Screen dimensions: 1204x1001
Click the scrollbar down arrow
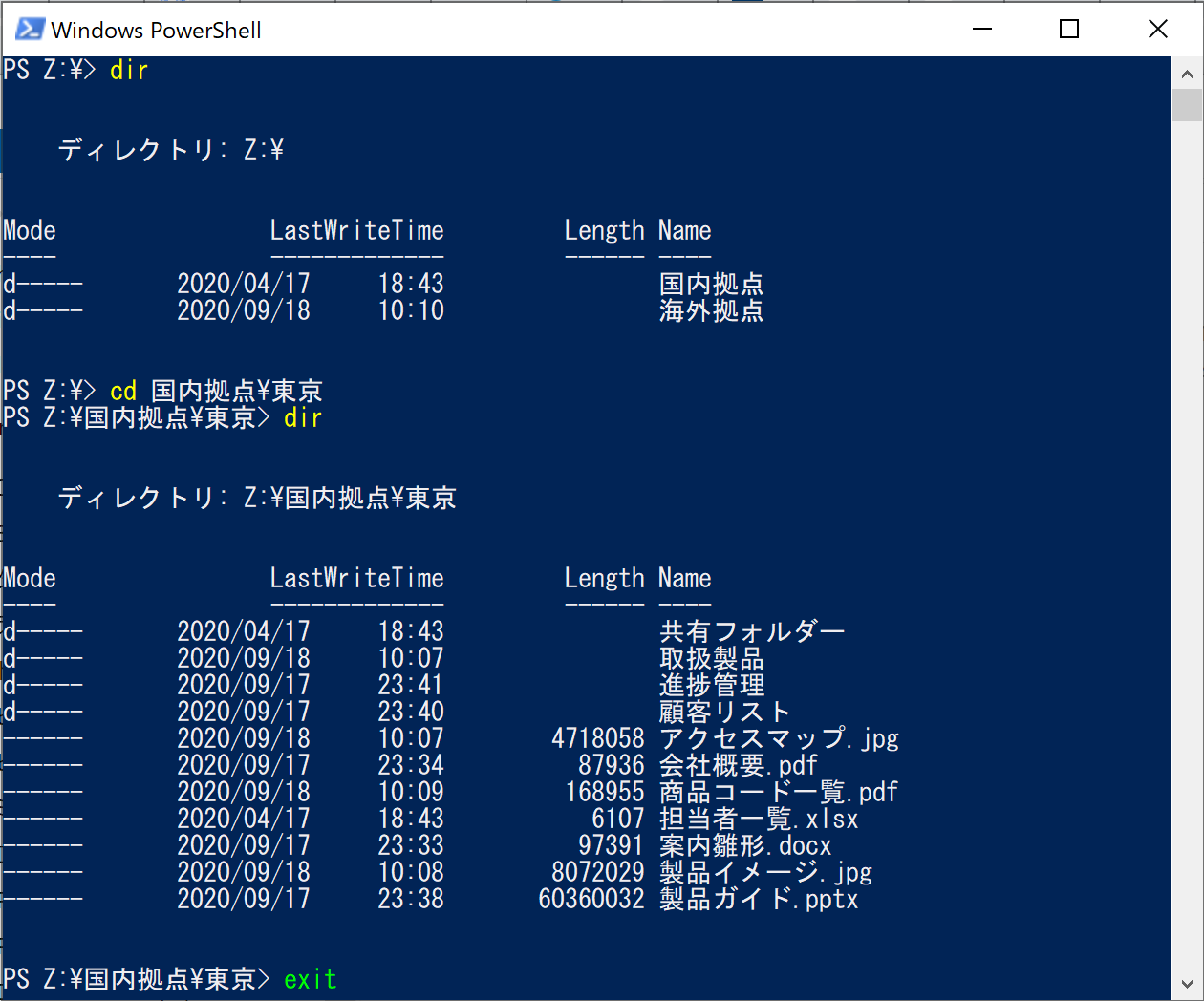coord(1187,985)
